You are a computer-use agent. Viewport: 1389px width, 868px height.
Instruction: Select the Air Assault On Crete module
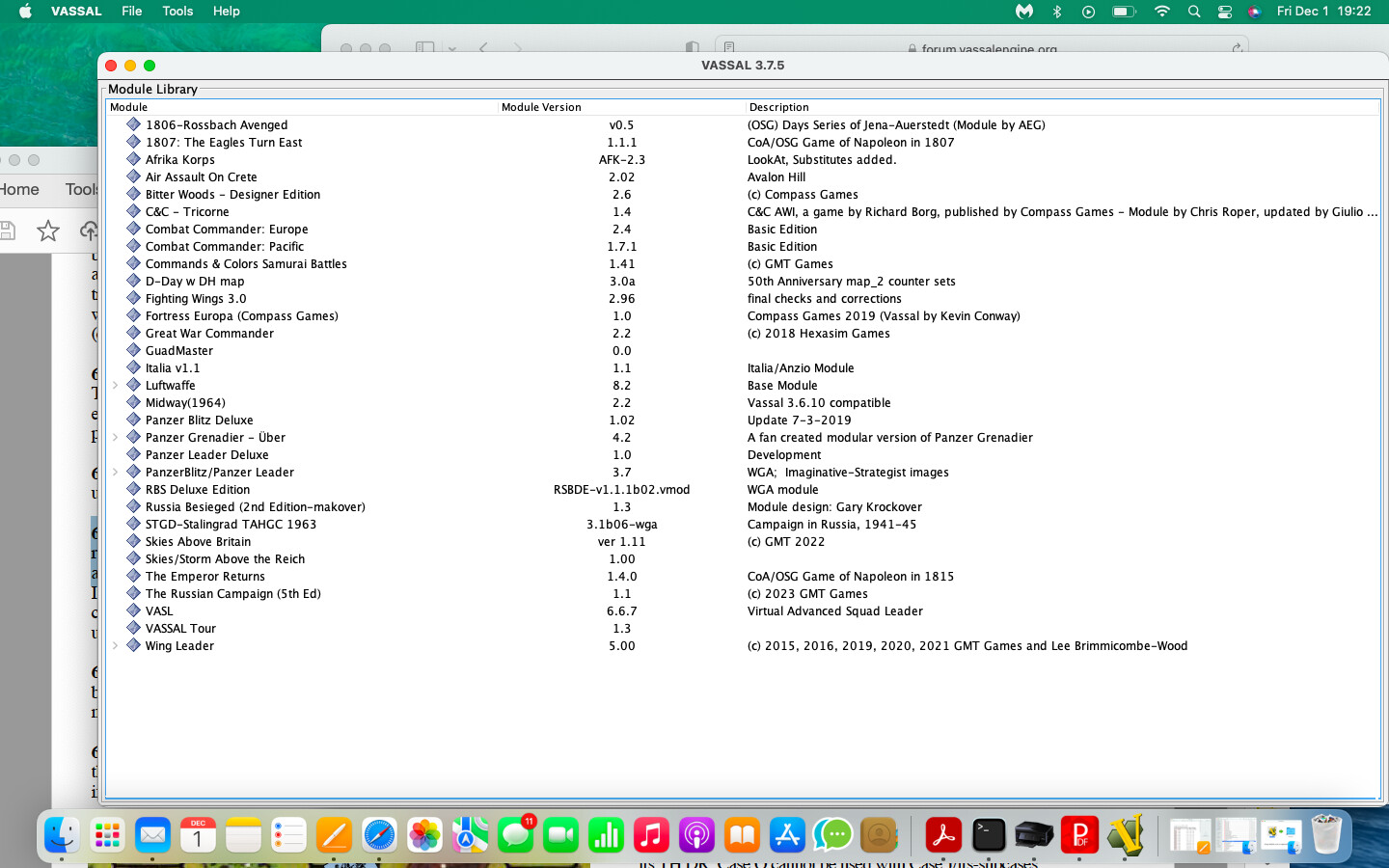coord(201,176)
